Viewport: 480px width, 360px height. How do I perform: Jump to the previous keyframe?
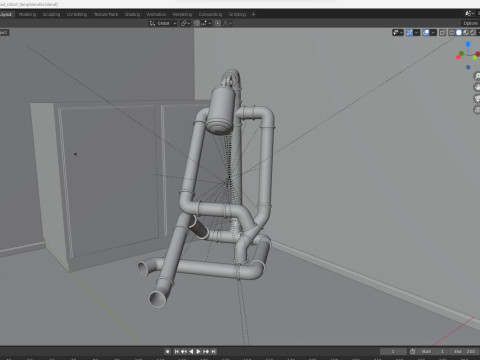click(x=184, y=351)
